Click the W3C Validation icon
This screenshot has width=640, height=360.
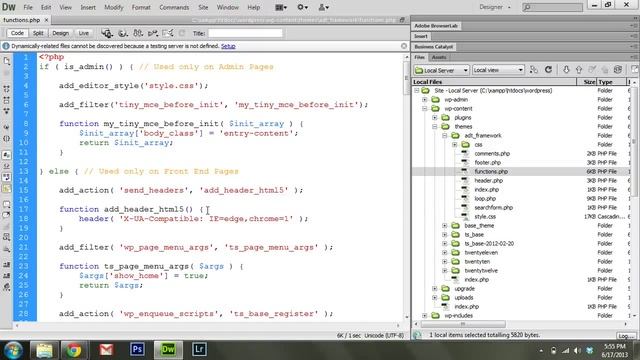pyautogui.click(x=153, y=33)
